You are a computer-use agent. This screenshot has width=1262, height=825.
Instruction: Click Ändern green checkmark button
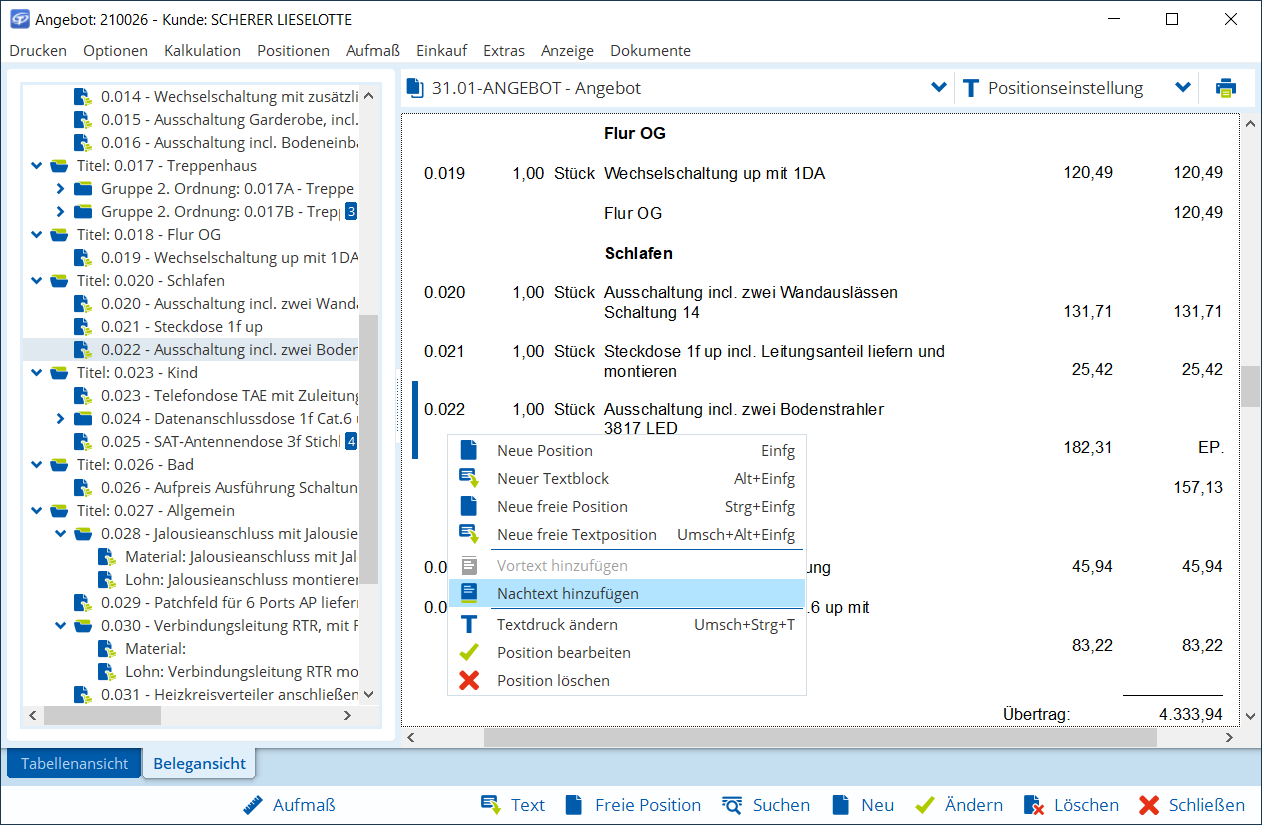959,805
